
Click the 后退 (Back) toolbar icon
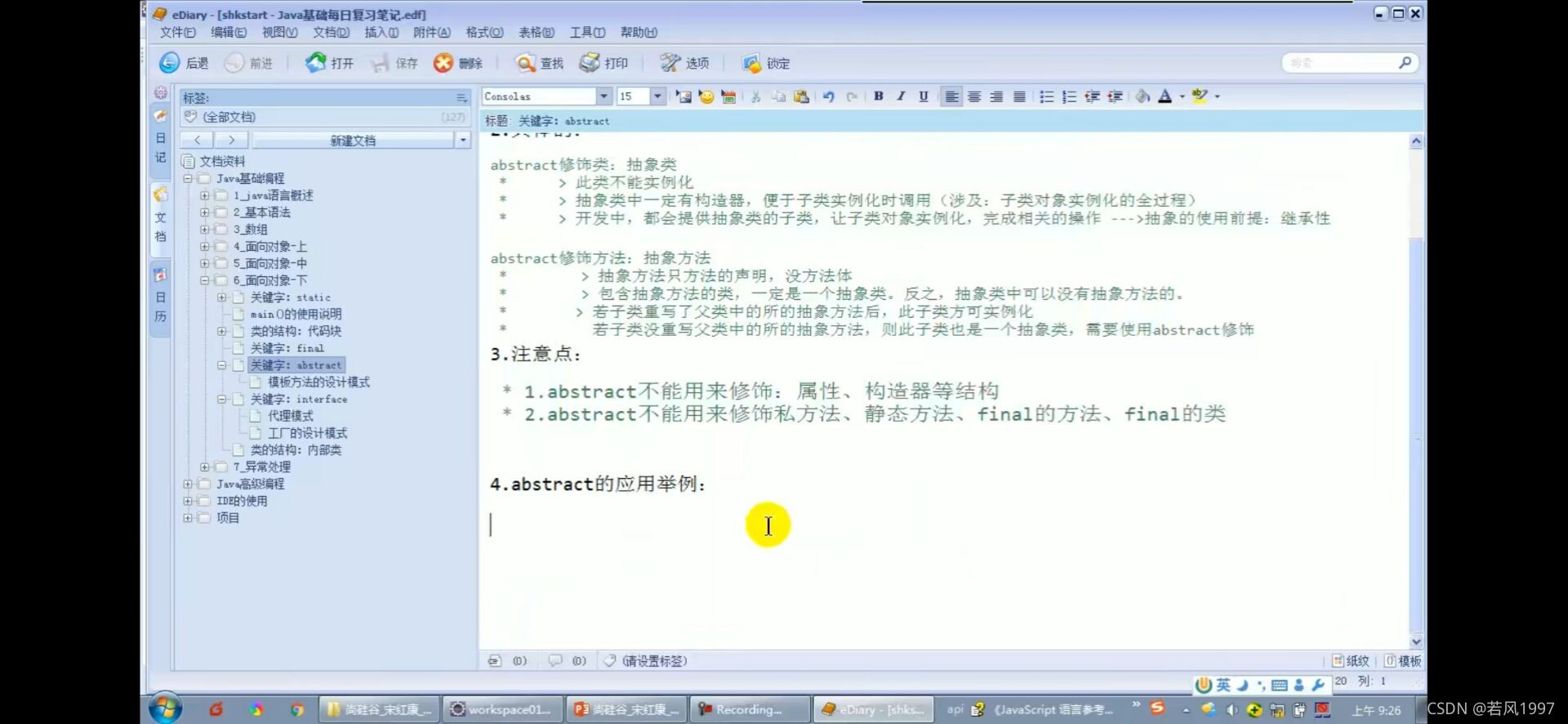click(x=169, y=63)
